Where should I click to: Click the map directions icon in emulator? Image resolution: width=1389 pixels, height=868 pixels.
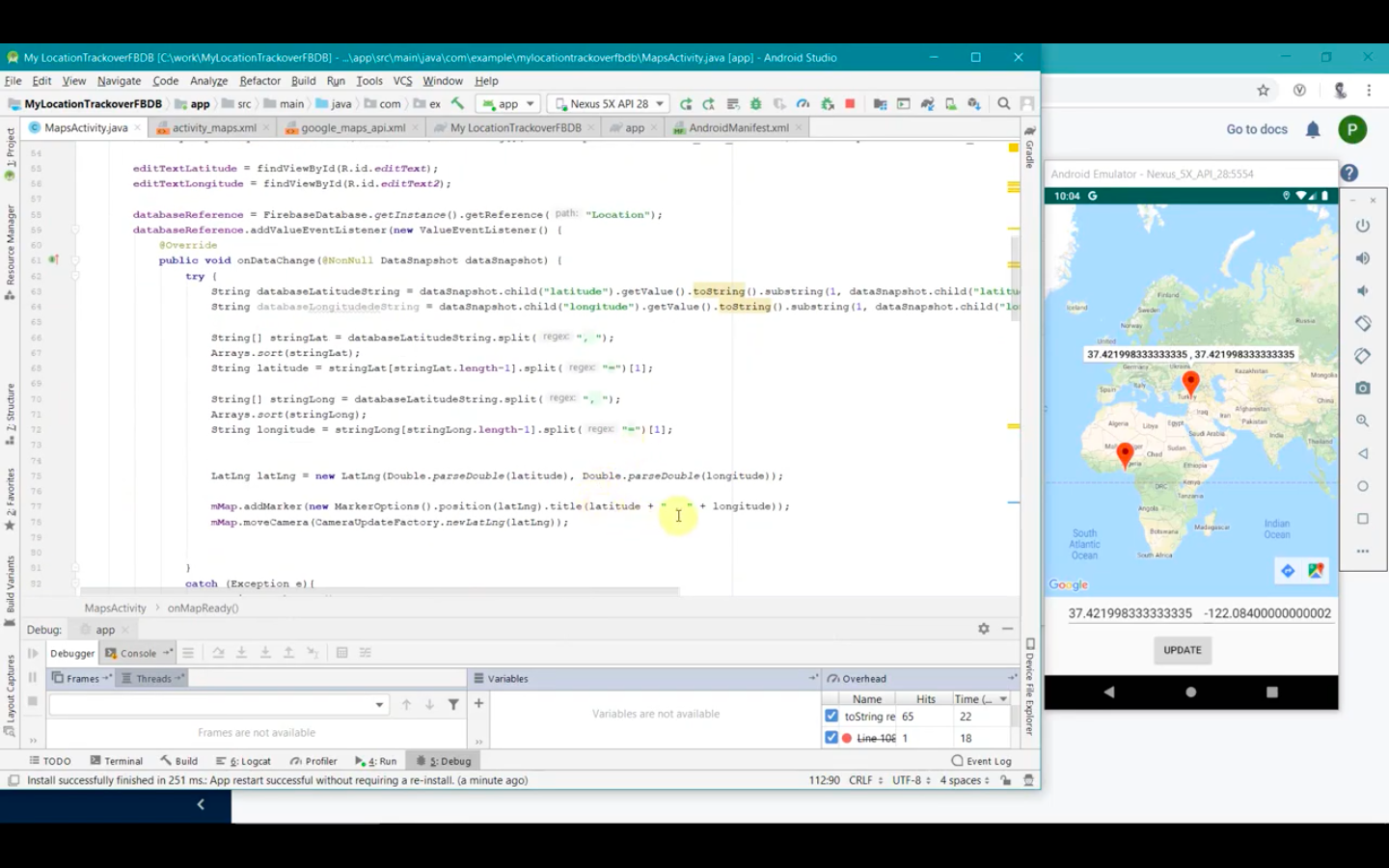tap(1288, 571)
